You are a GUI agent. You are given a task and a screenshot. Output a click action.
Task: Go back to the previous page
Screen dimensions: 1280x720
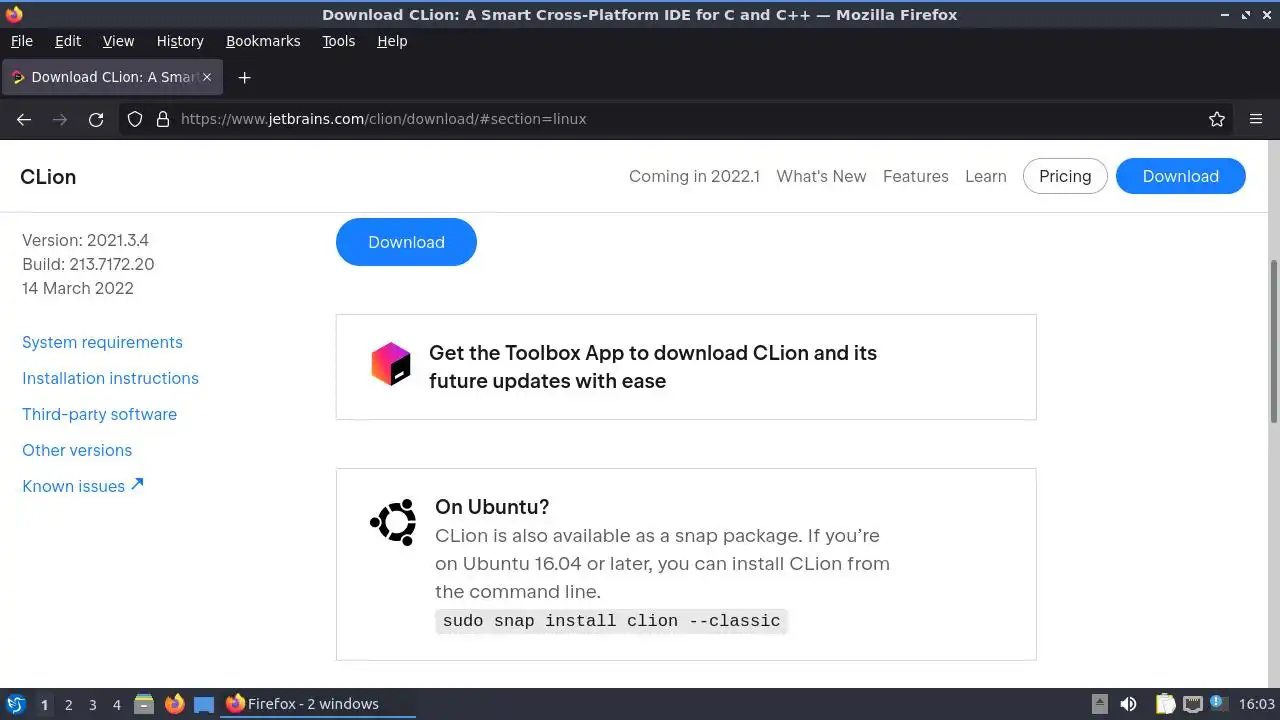coord(24,119)
